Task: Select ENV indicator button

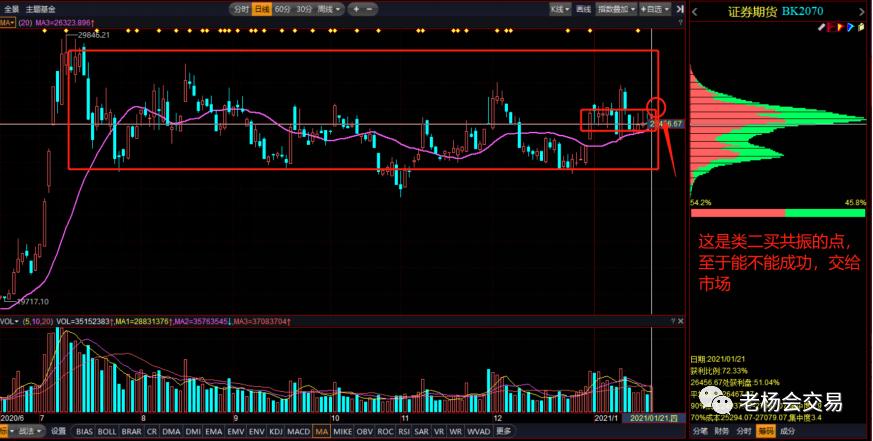Action: pos(257,432)
